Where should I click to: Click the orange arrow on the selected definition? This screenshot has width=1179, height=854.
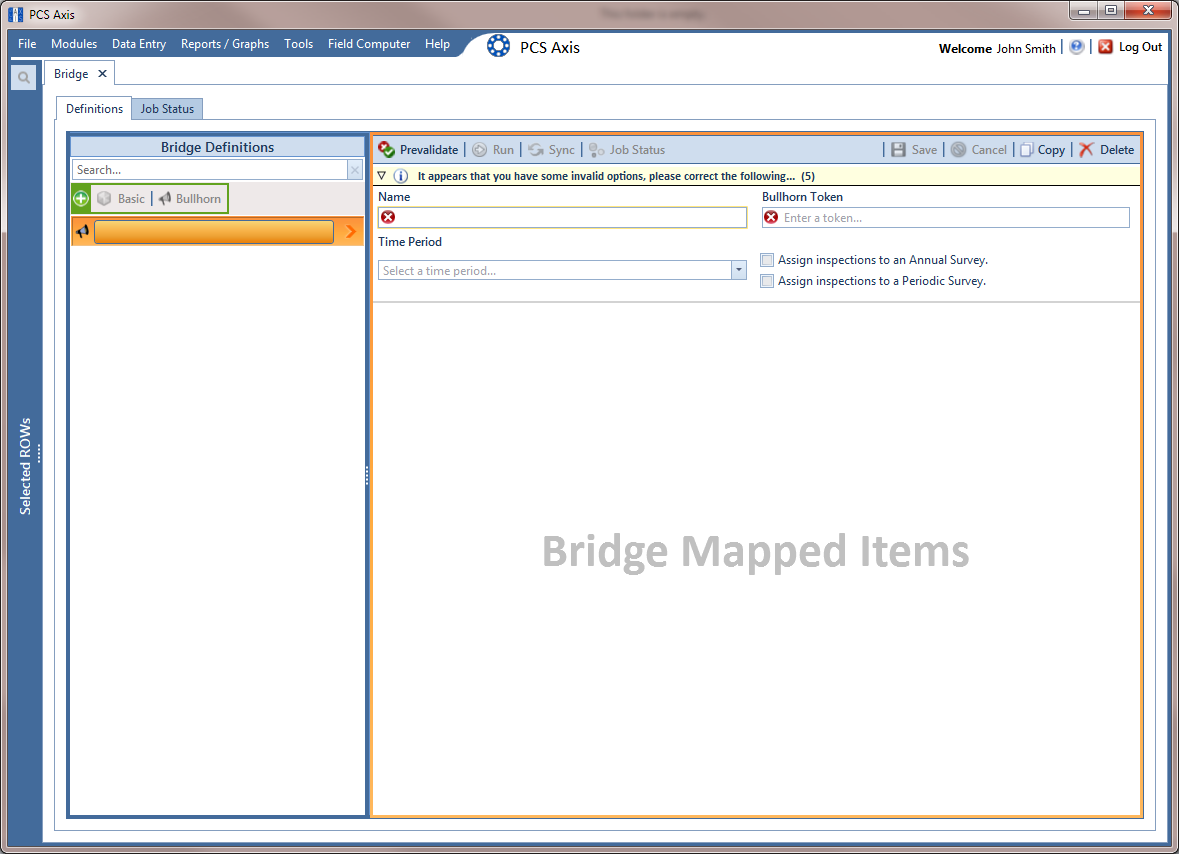(350, 232)
